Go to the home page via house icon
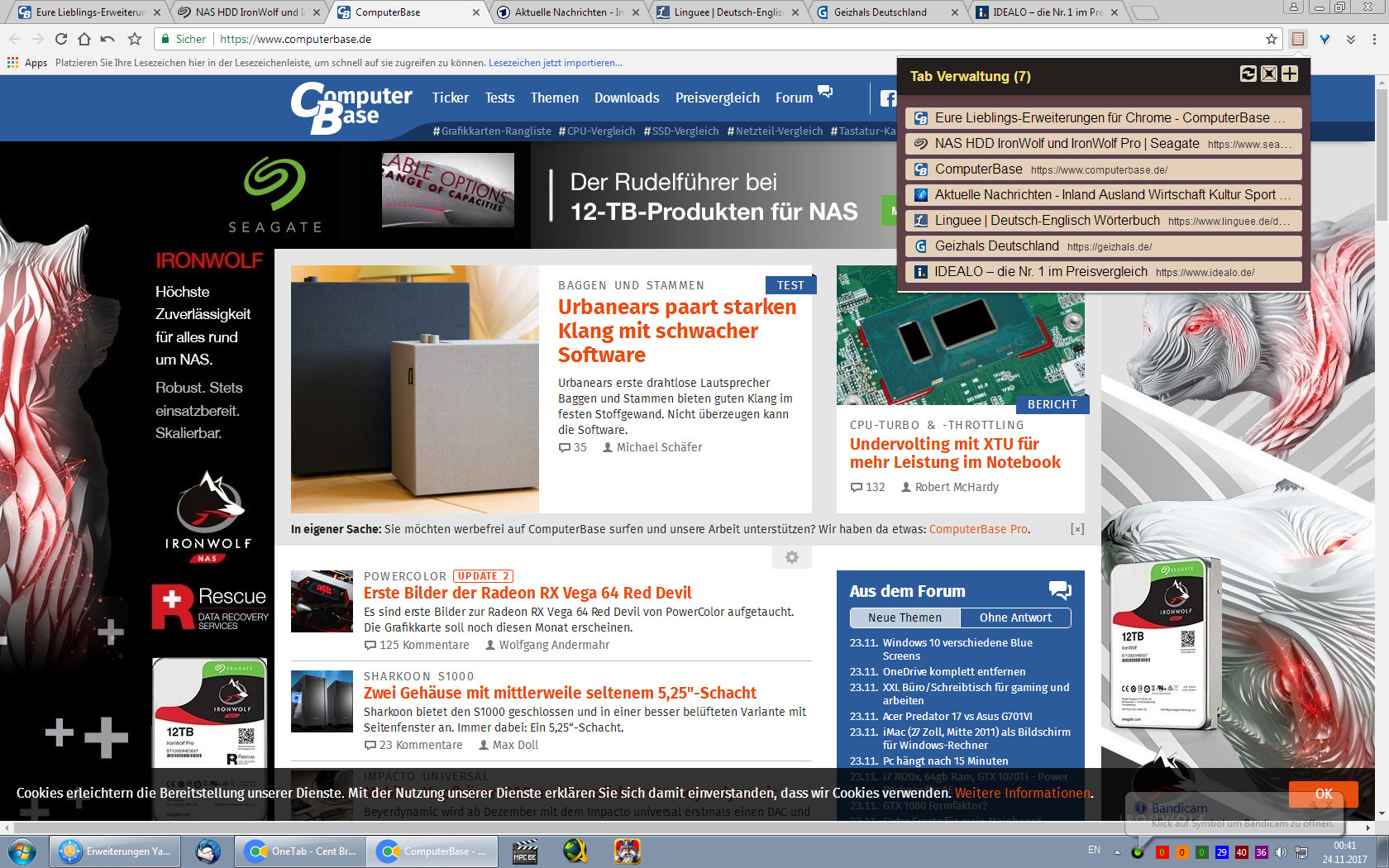1389x868 pixels. (84, 39)
